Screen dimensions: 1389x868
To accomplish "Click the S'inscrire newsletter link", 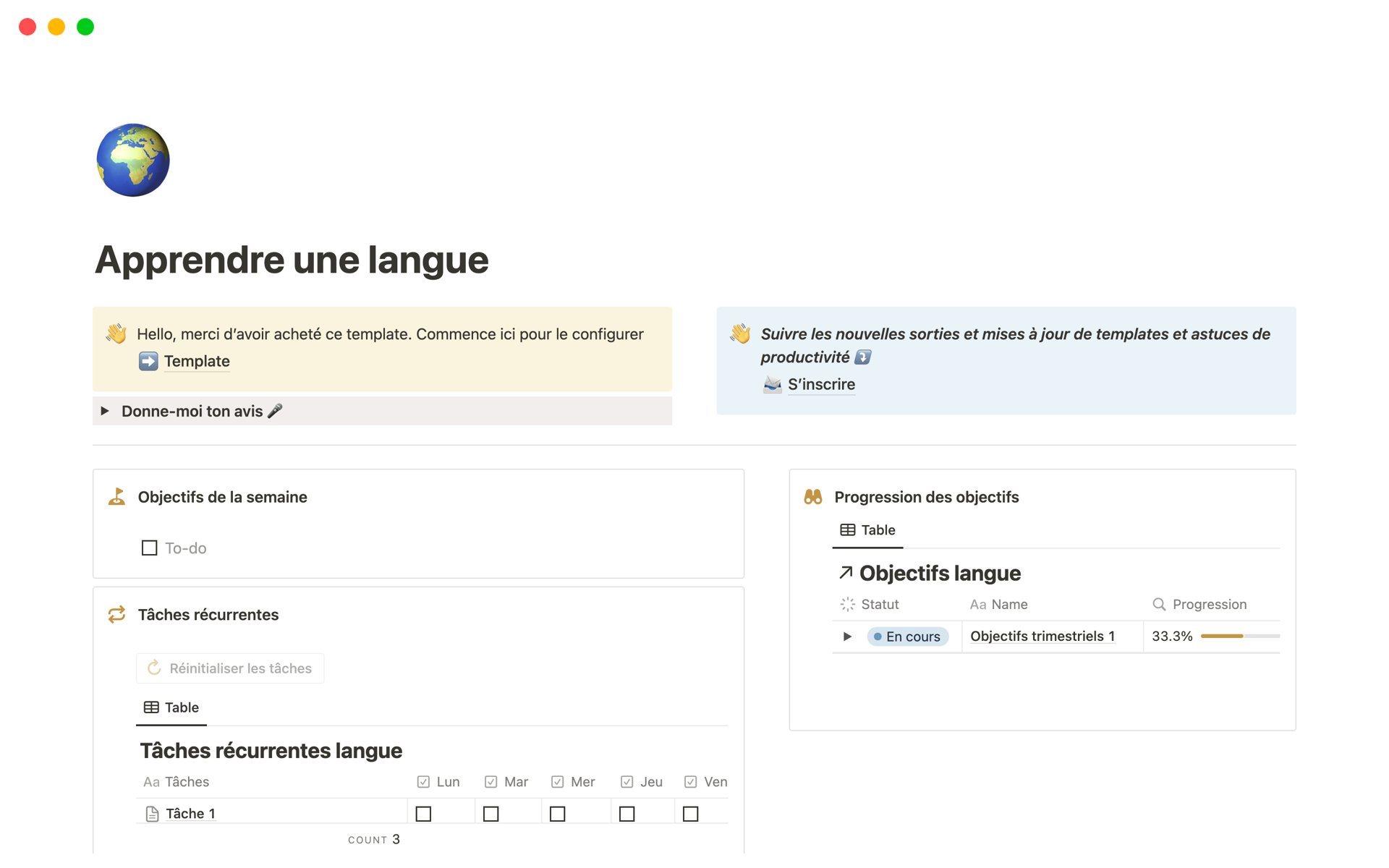I will [820, 383].
